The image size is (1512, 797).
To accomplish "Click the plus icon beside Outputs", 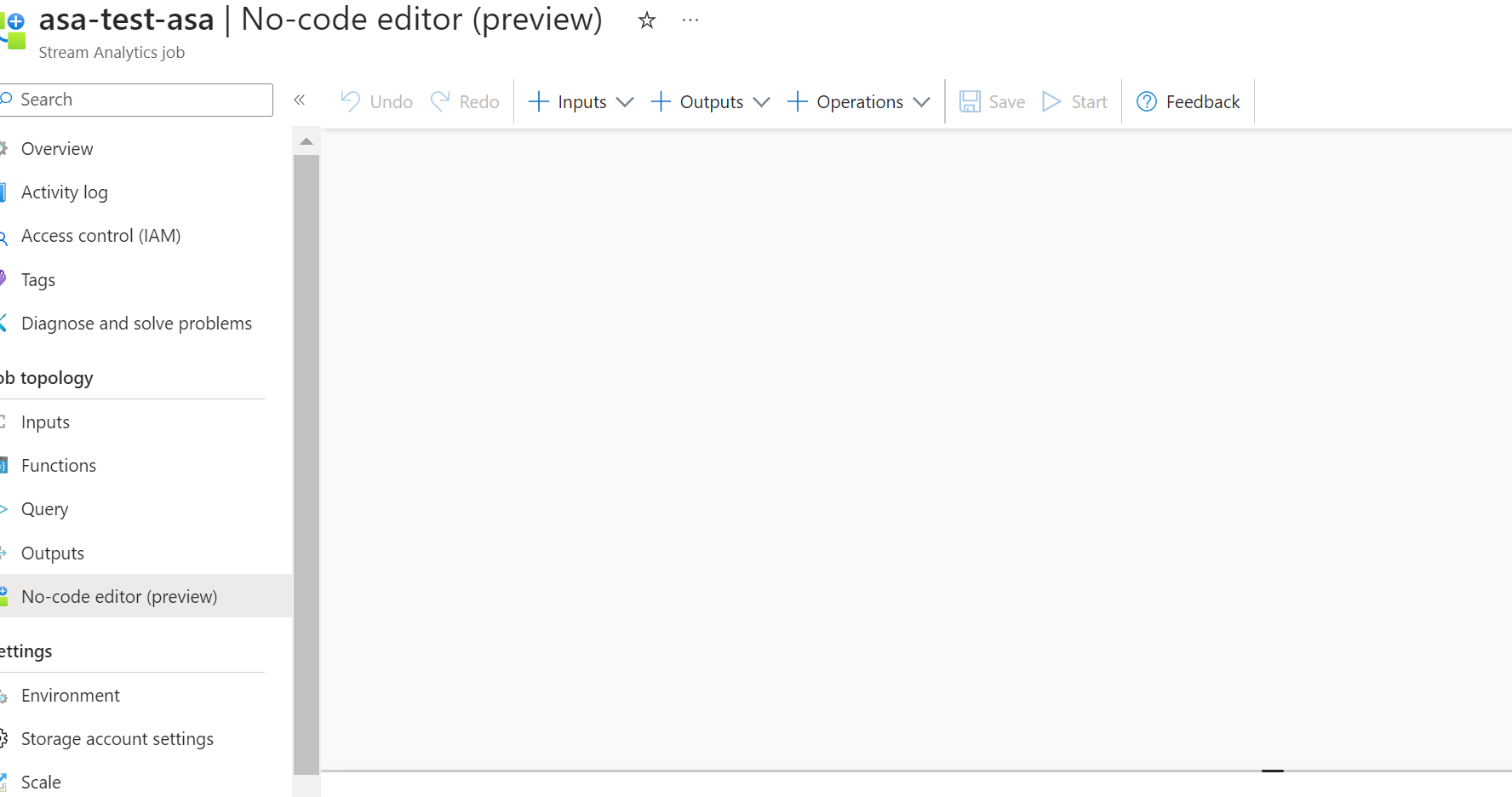I will coord(661,101).
